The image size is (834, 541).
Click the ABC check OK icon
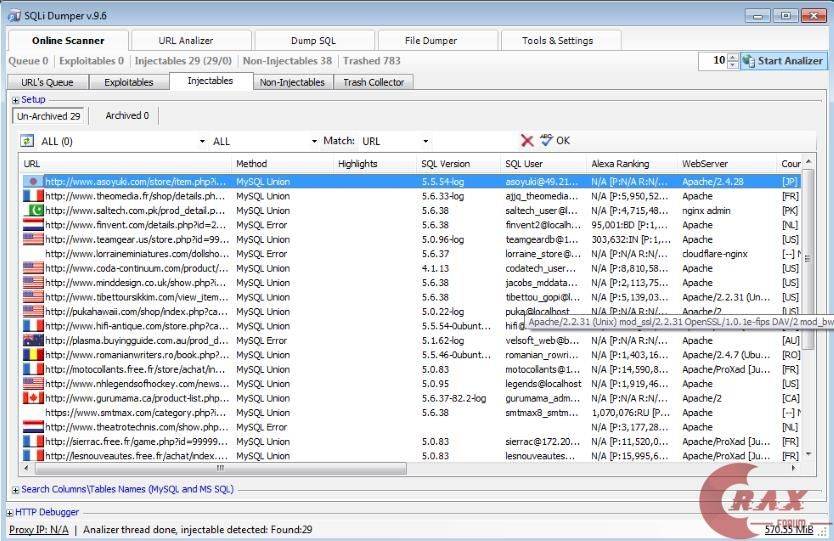(x=547, y=141)
